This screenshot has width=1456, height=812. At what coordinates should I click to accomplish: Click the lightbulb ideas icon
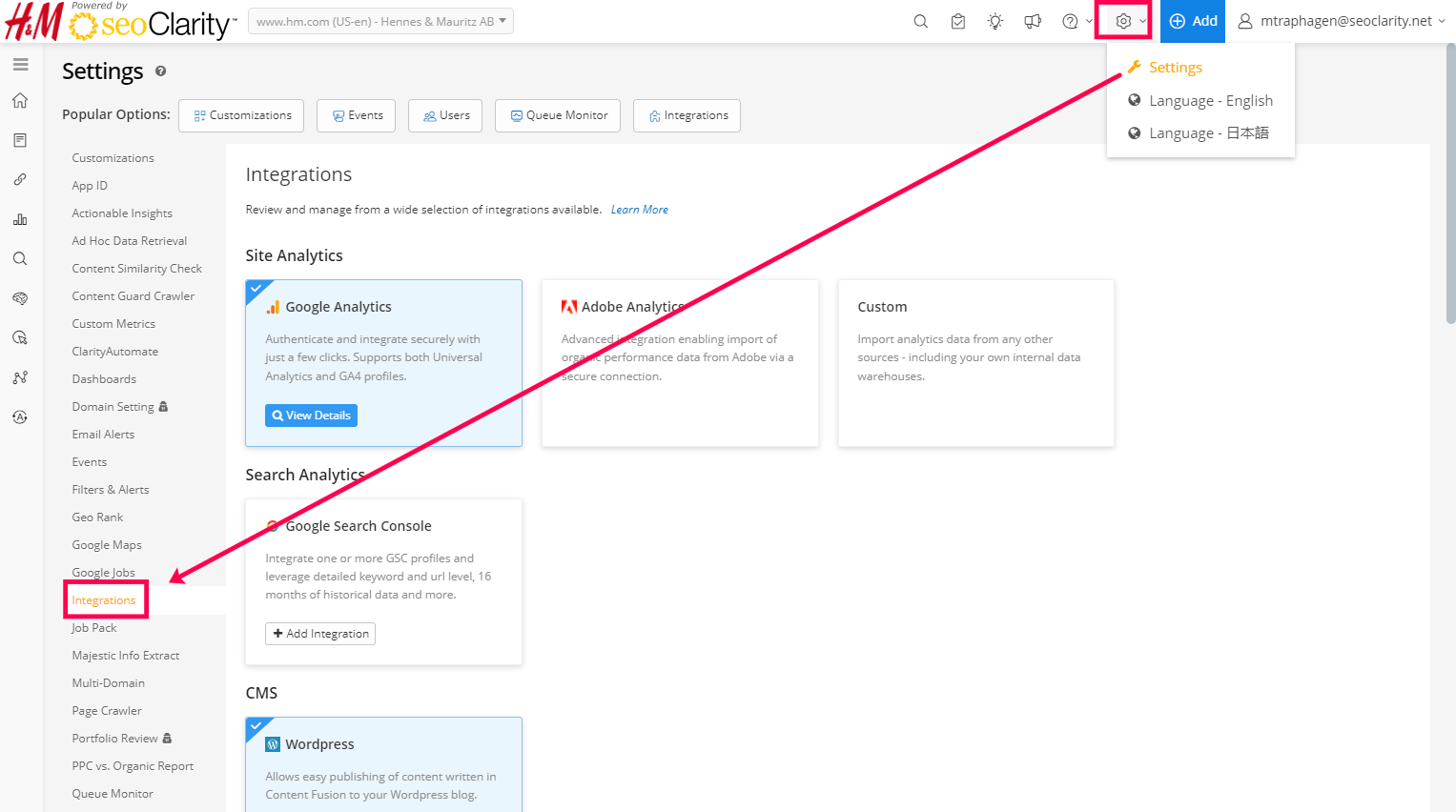[x=995, y=21]
